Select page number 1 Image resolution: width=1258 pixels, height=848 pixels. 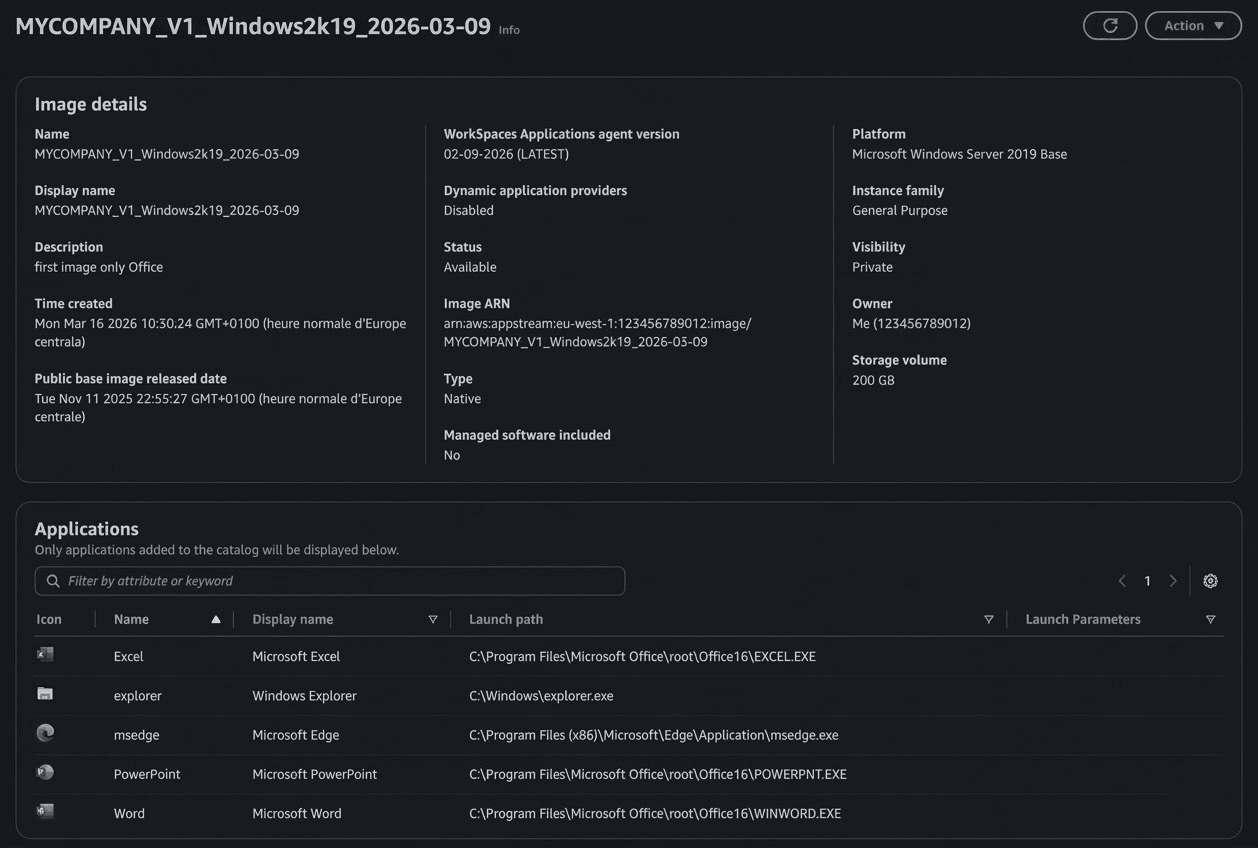click(1147, 581)
